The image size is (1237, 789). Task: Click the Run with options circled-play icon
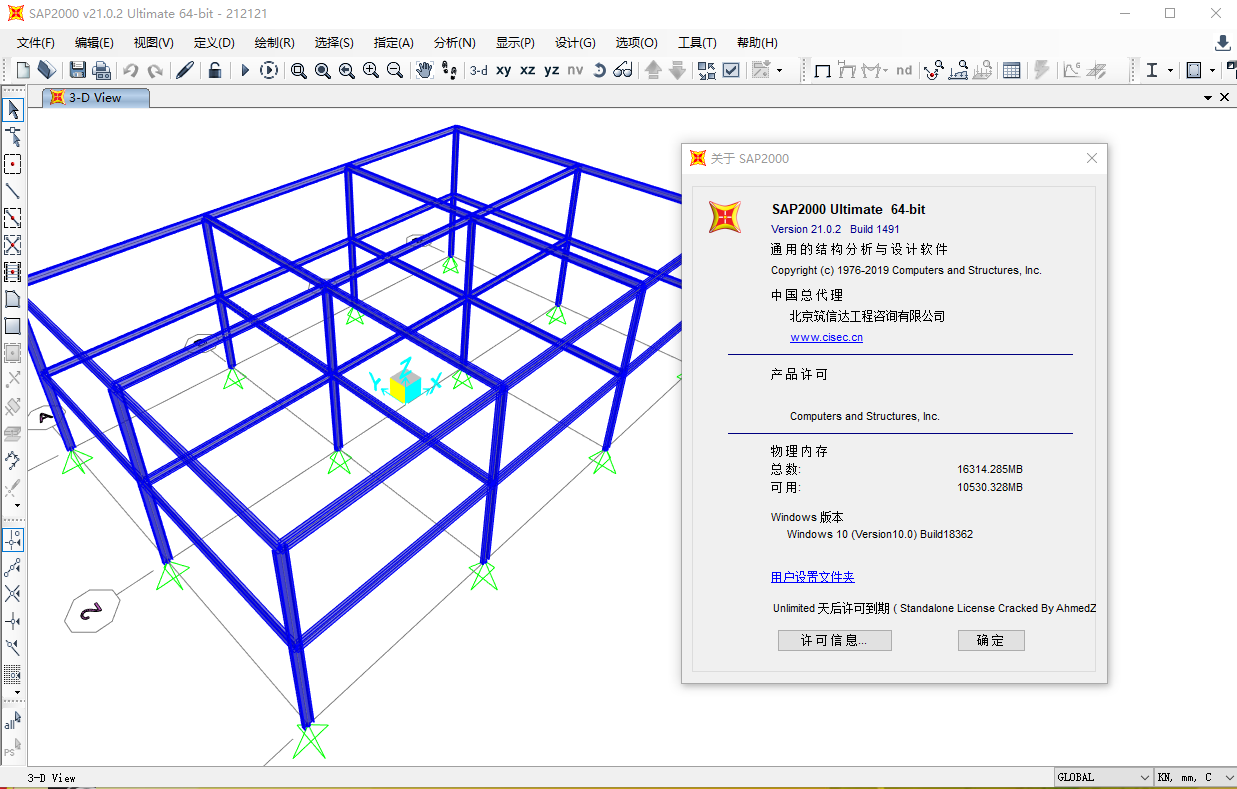(x=269, y=70)
